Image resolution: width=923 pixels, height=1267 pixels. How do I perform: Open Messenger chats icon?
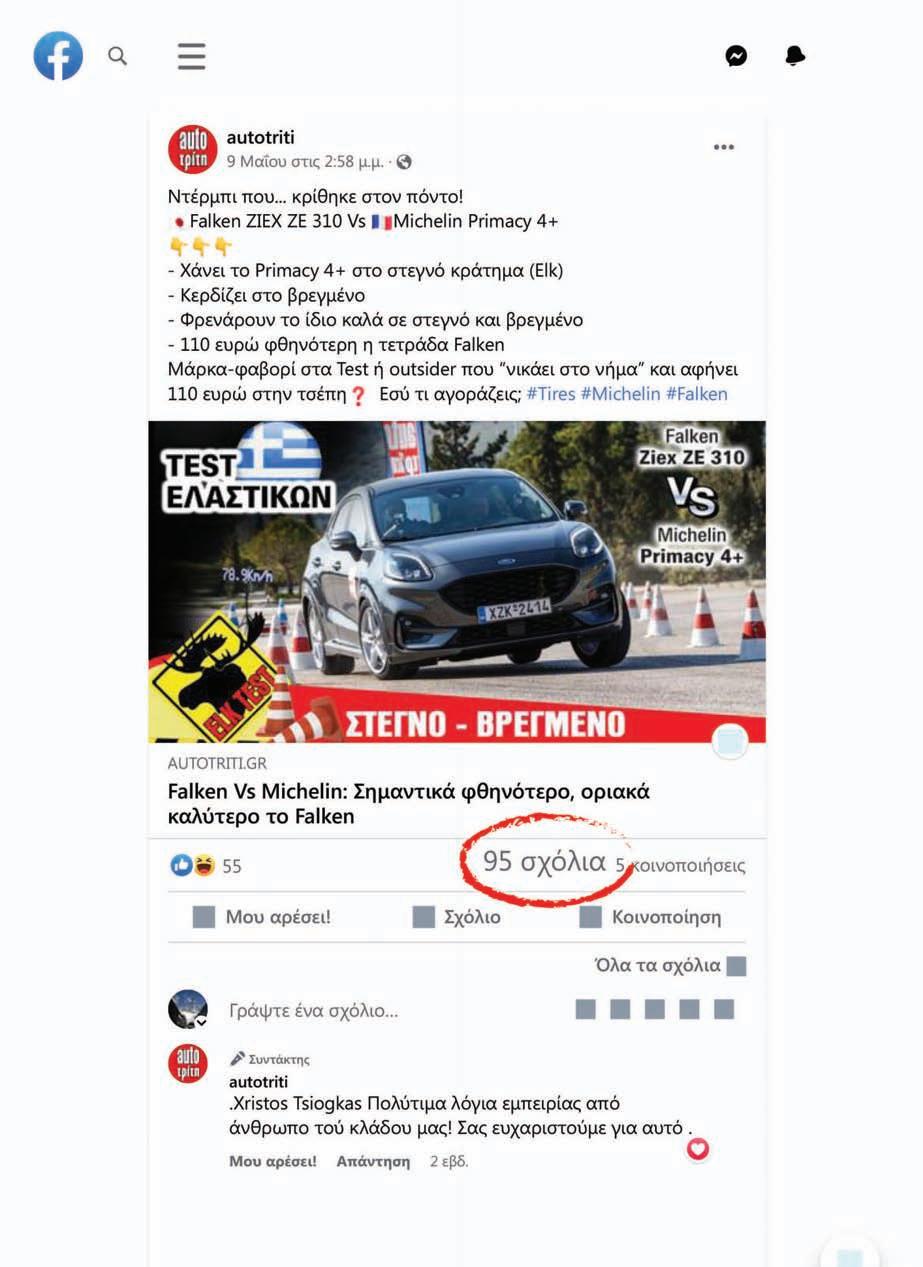[737, 56]
